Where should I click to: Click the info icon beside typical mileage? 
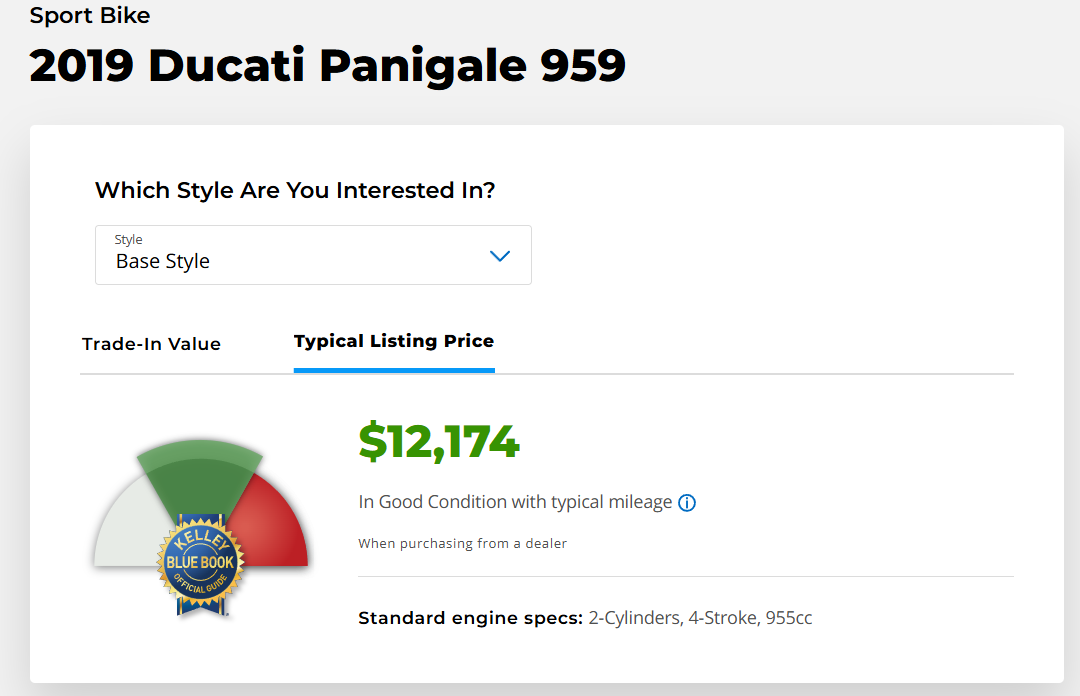pyautogui.click(x=687, y=503)
